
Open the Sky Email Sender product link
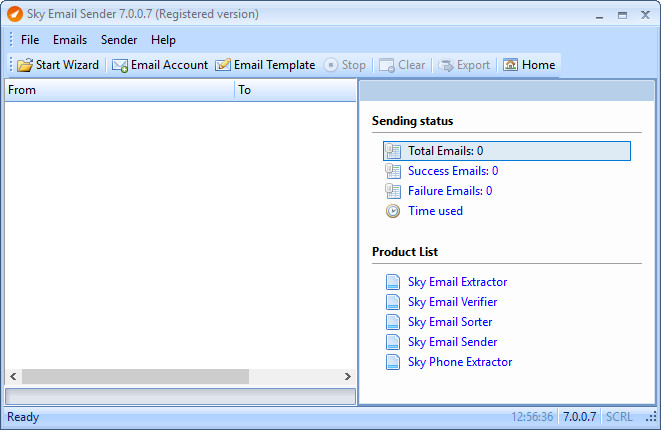452,342
